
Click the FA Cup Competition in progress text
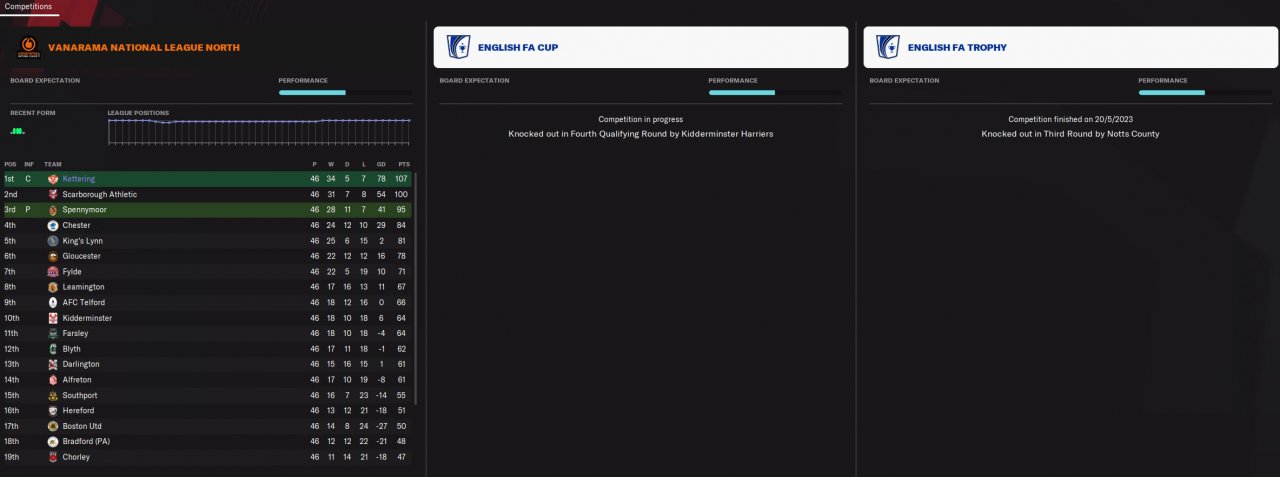pos(641,119)
